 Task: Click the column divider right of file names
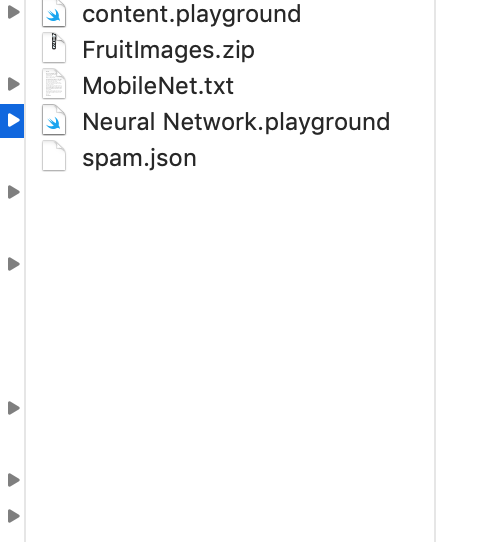[435, 271]
